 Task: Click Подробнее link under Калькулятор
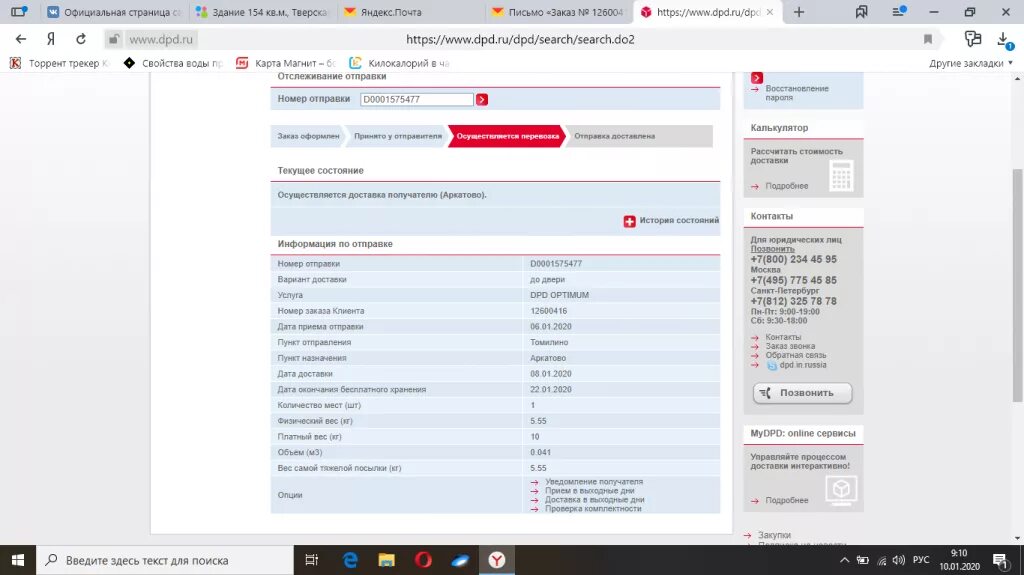(786, 186)
